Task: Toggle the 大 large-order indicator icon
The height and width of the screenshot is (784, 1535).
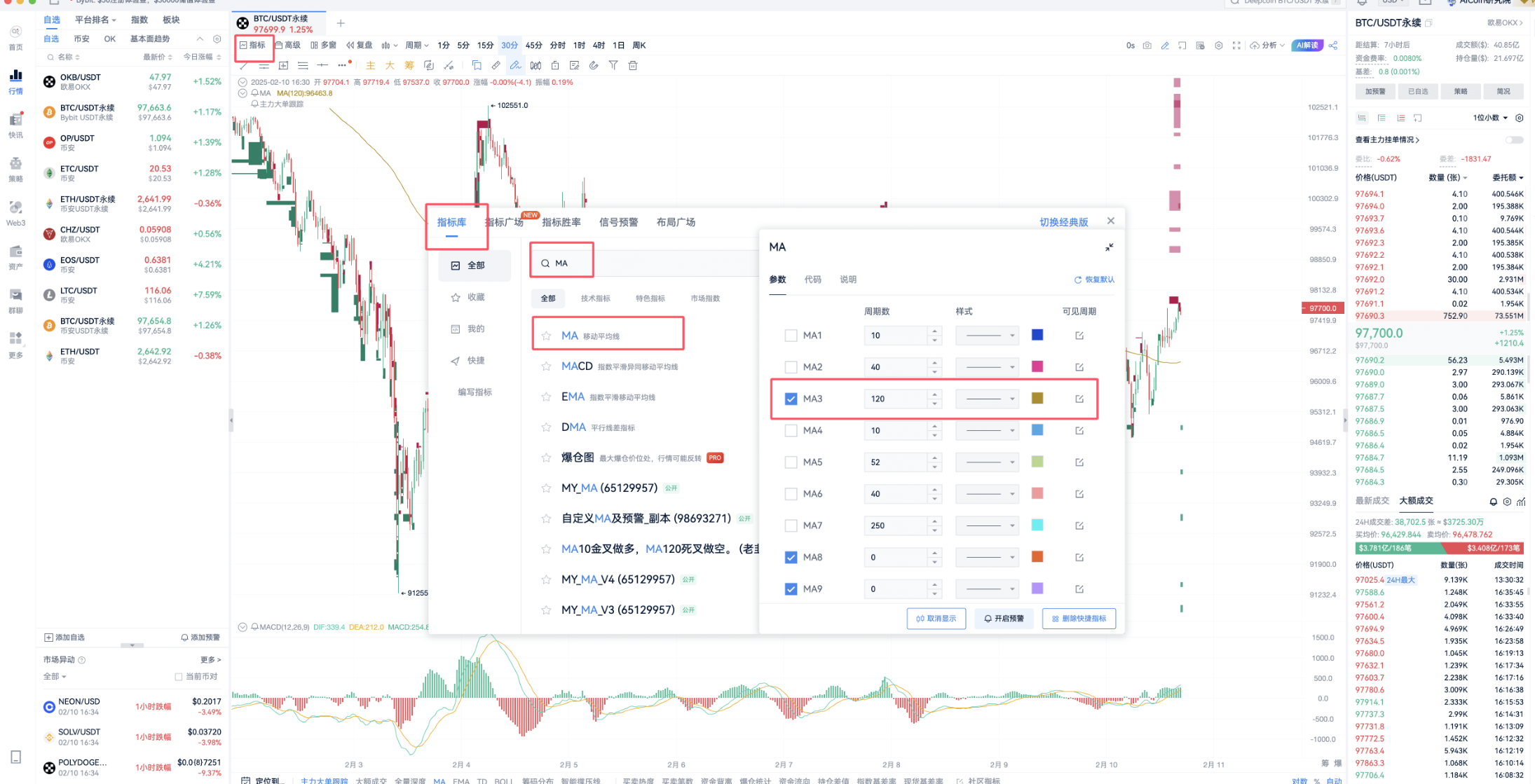Action: pyautogui.click(x=390, y=65)
